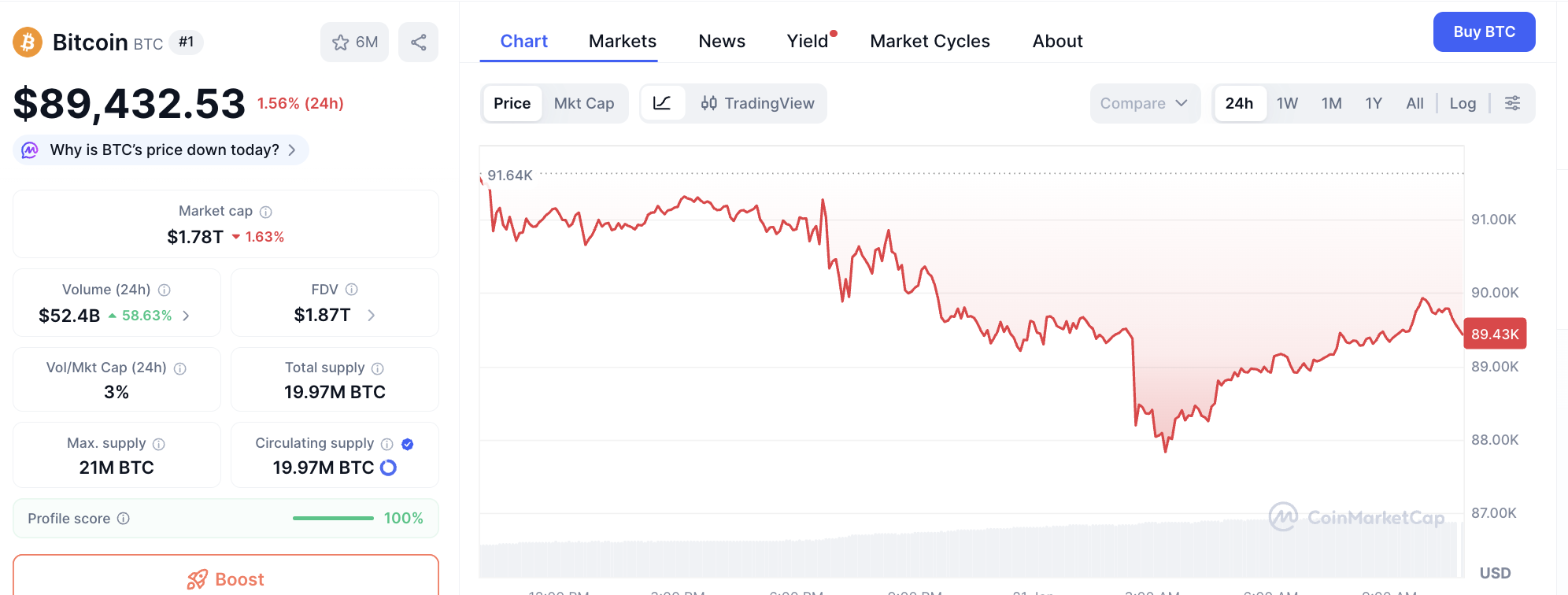Viewport: 1568px width, 595px height.
Task: Click the Profile score progress bar
Action: pos(332,519)
